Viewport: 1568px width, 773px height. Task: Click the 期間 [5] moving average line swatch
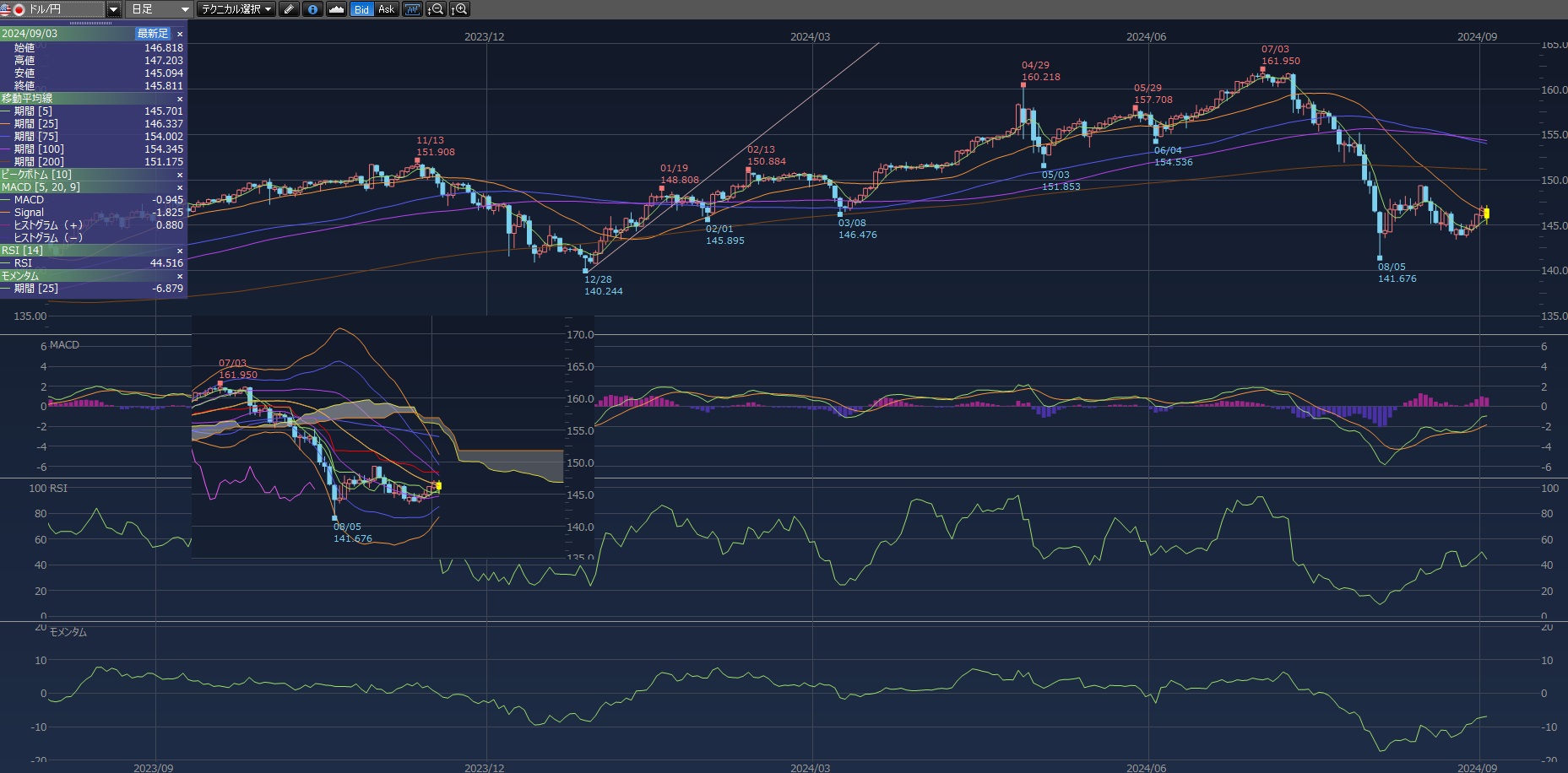tap(6, 111)
